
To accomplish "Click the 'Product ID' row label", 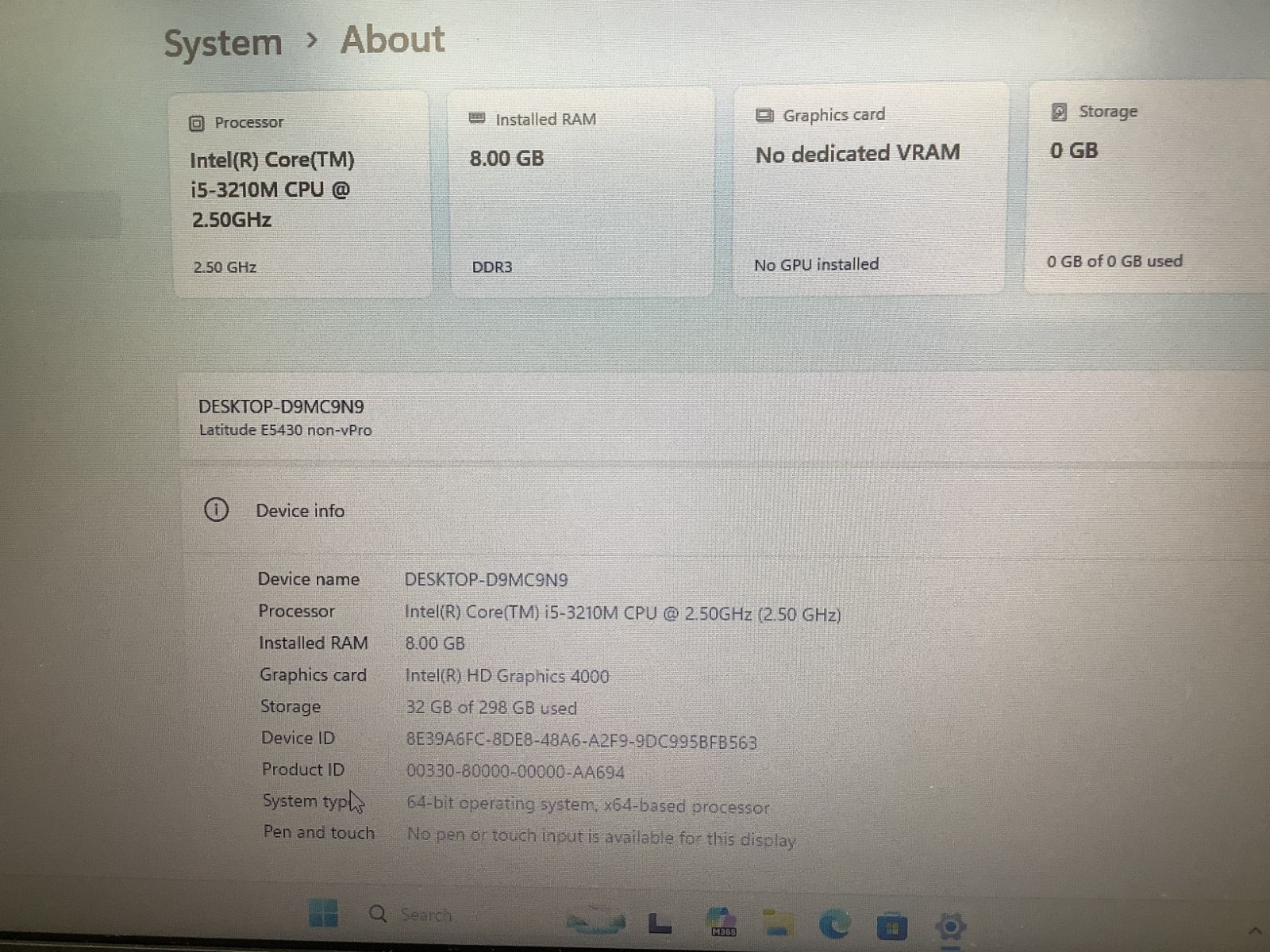I will click(x=303, y=770).
